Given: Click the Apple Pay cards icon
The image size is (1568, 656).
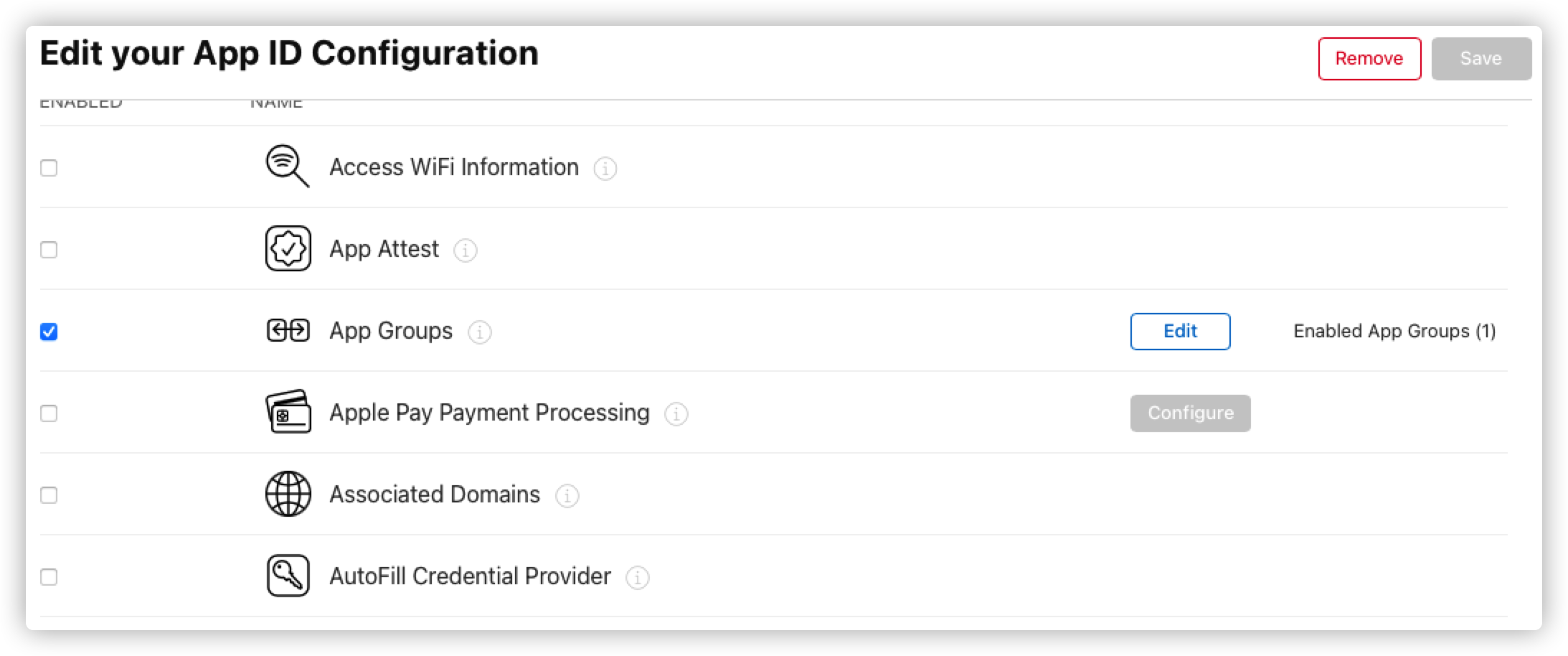Looking at the screenshot, I should 288,412.
